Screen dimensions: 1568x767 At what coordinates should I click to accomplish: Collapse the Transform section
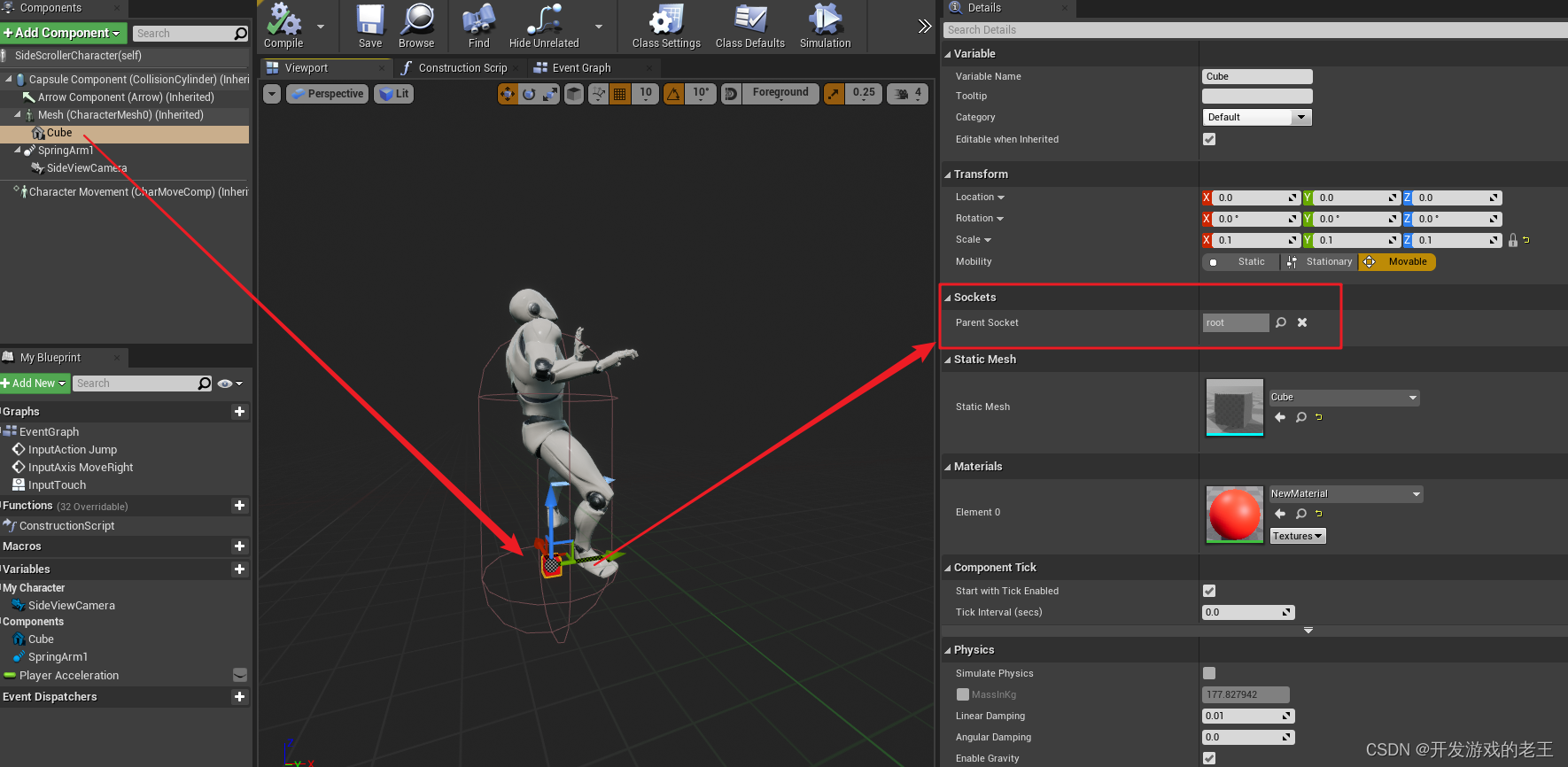(948, 174)
